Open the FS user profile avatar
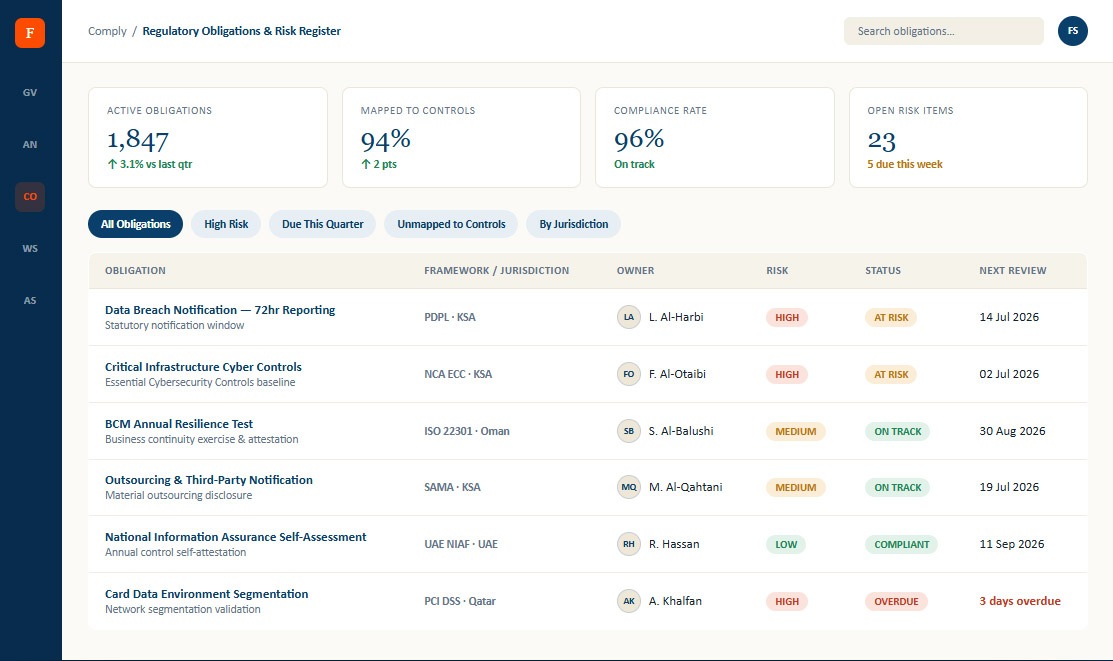Screen dimensions: 1113x661 coord(1073,31)
